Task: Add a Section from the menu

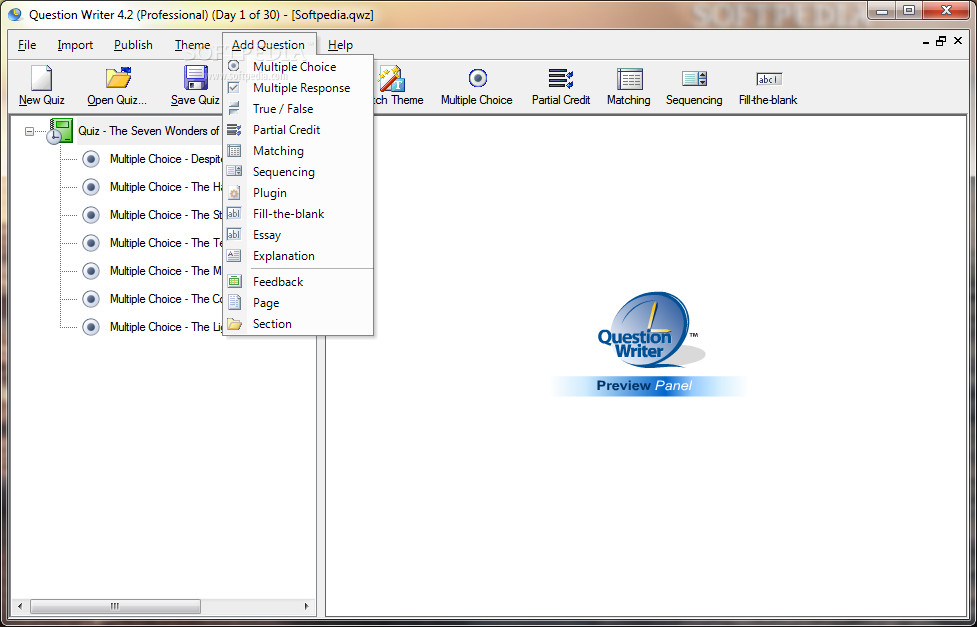Action: coord(298,323)
